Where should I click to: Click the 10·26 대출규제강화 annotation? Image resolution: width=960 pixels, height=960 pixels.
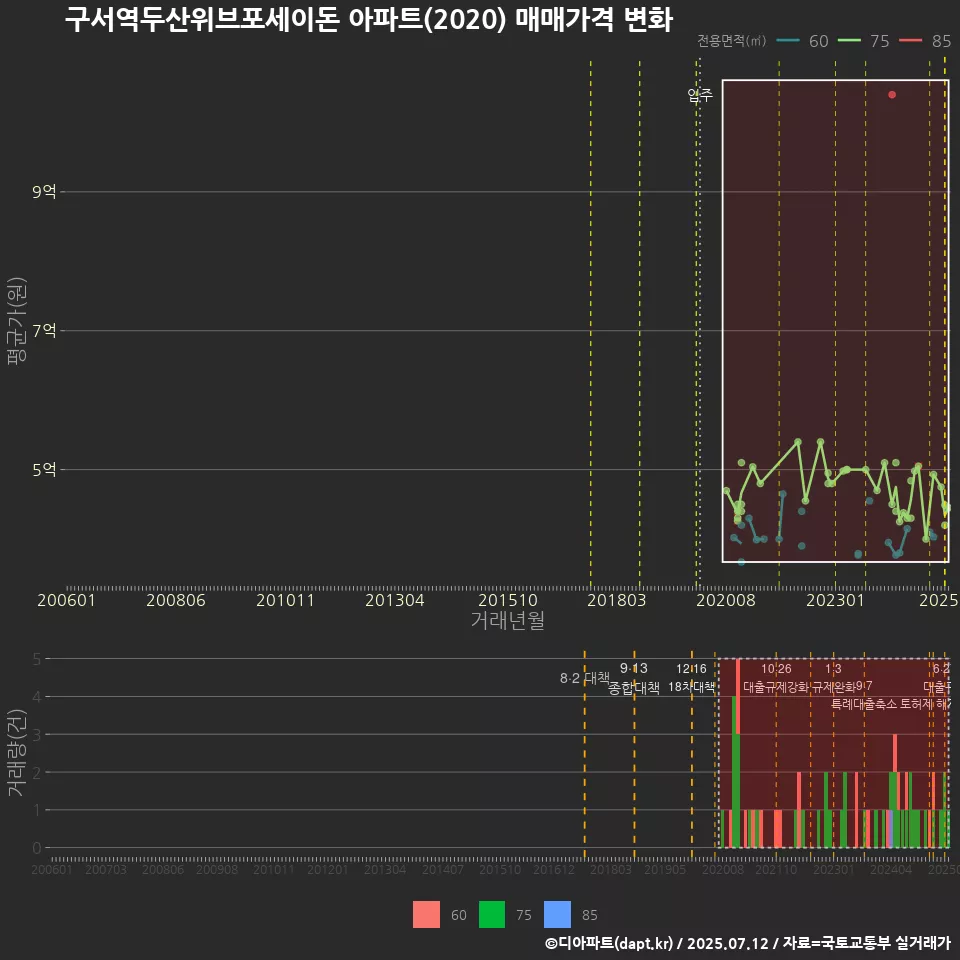[x=776, y=678]
